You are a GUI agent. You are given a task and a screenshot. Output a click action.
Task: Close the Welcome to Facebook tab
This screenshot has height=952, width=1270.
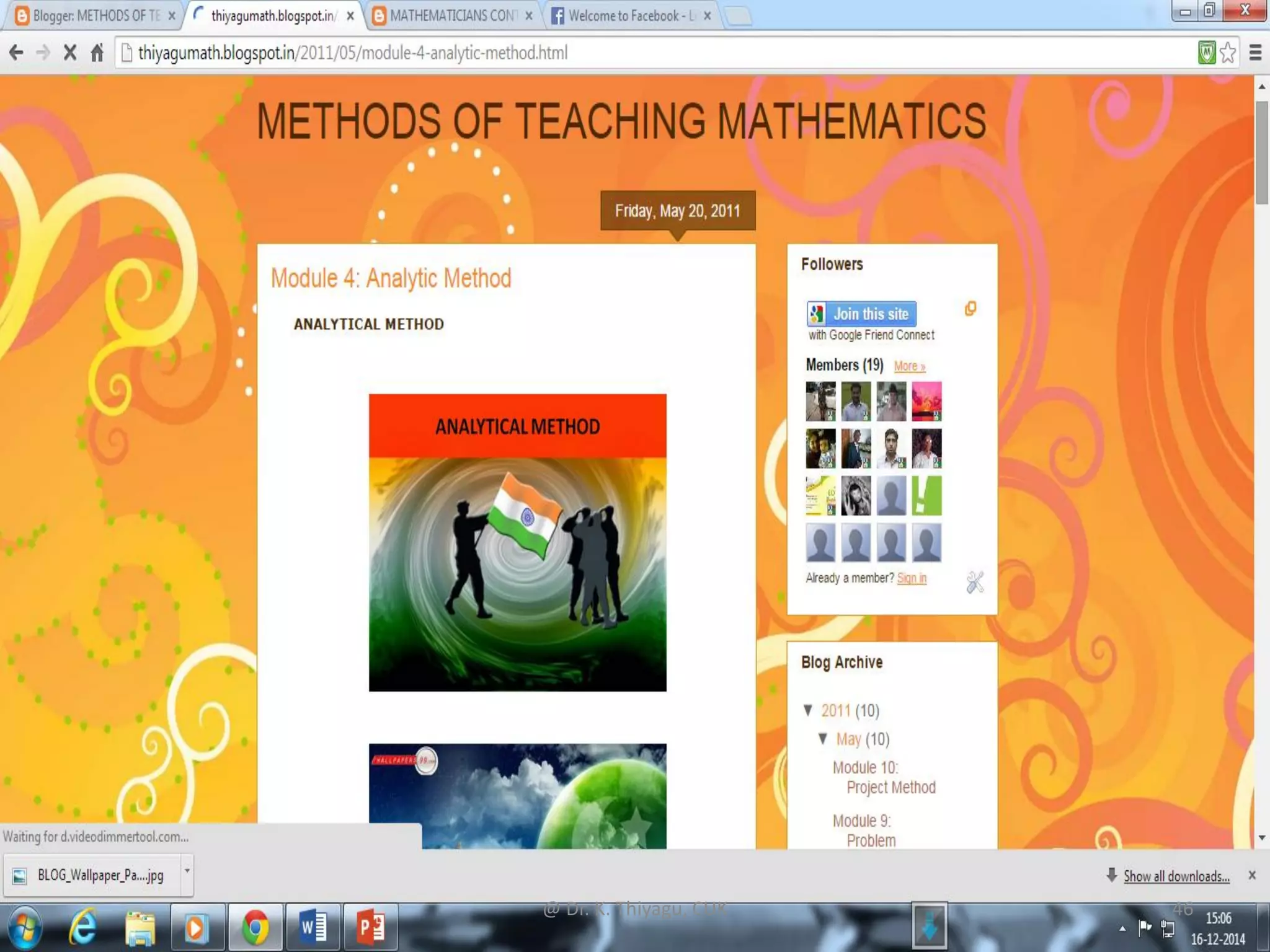708,16
